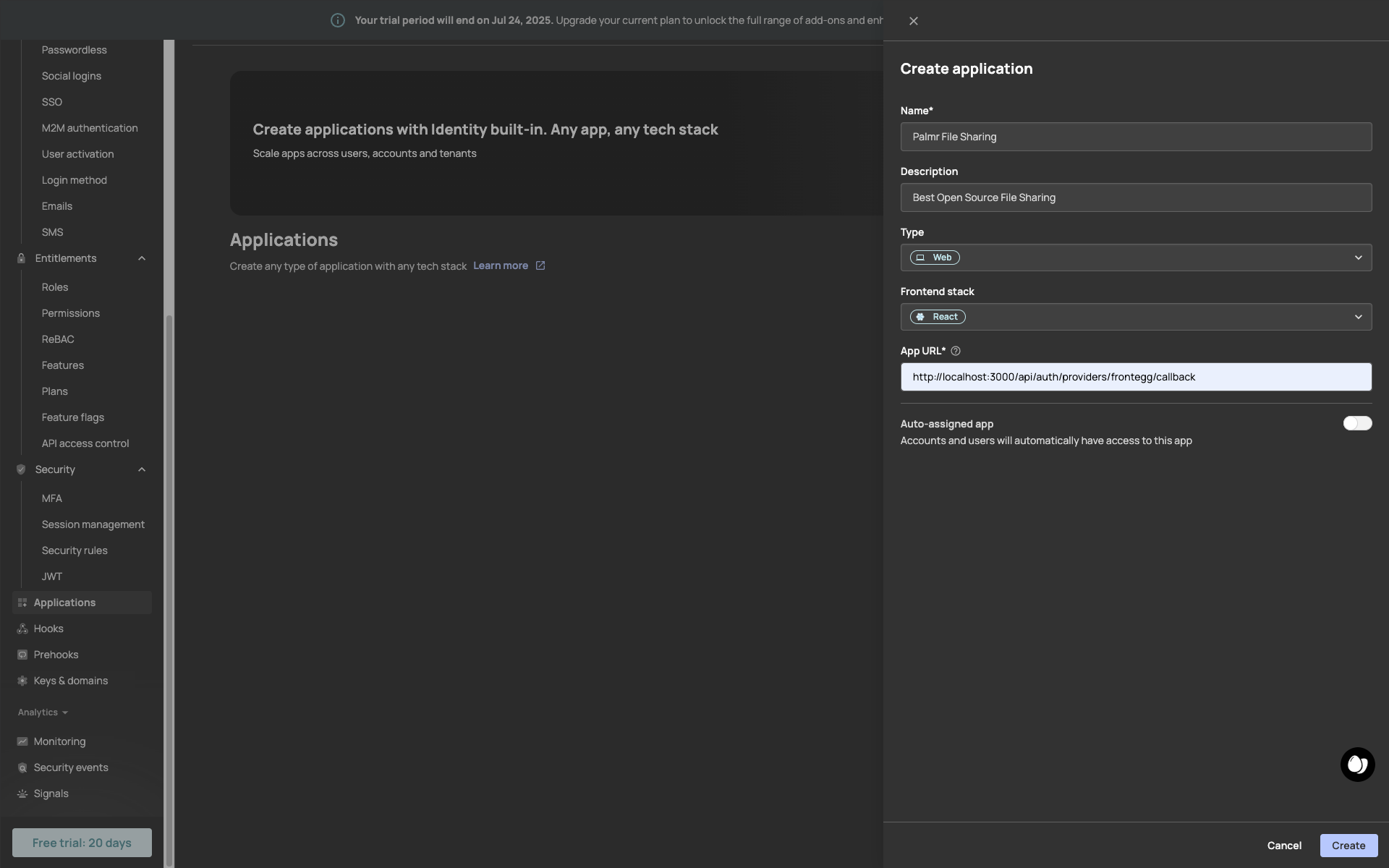Click the Description input field
Viewport: 1389px width, 868px height.
pos(1136,197)
